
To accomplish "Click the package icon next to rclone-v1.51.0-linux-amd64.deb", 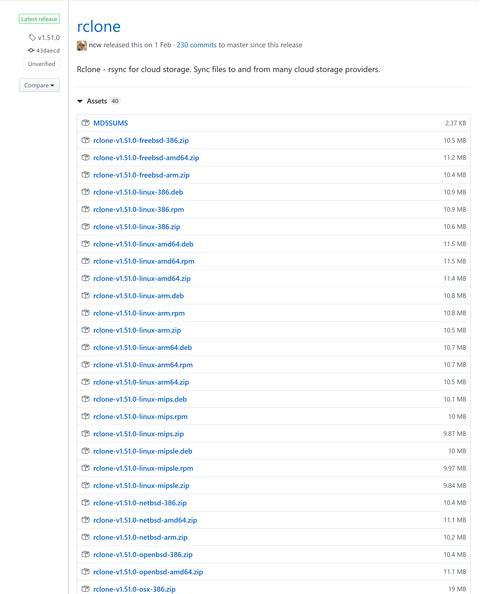I will [86, 244].
